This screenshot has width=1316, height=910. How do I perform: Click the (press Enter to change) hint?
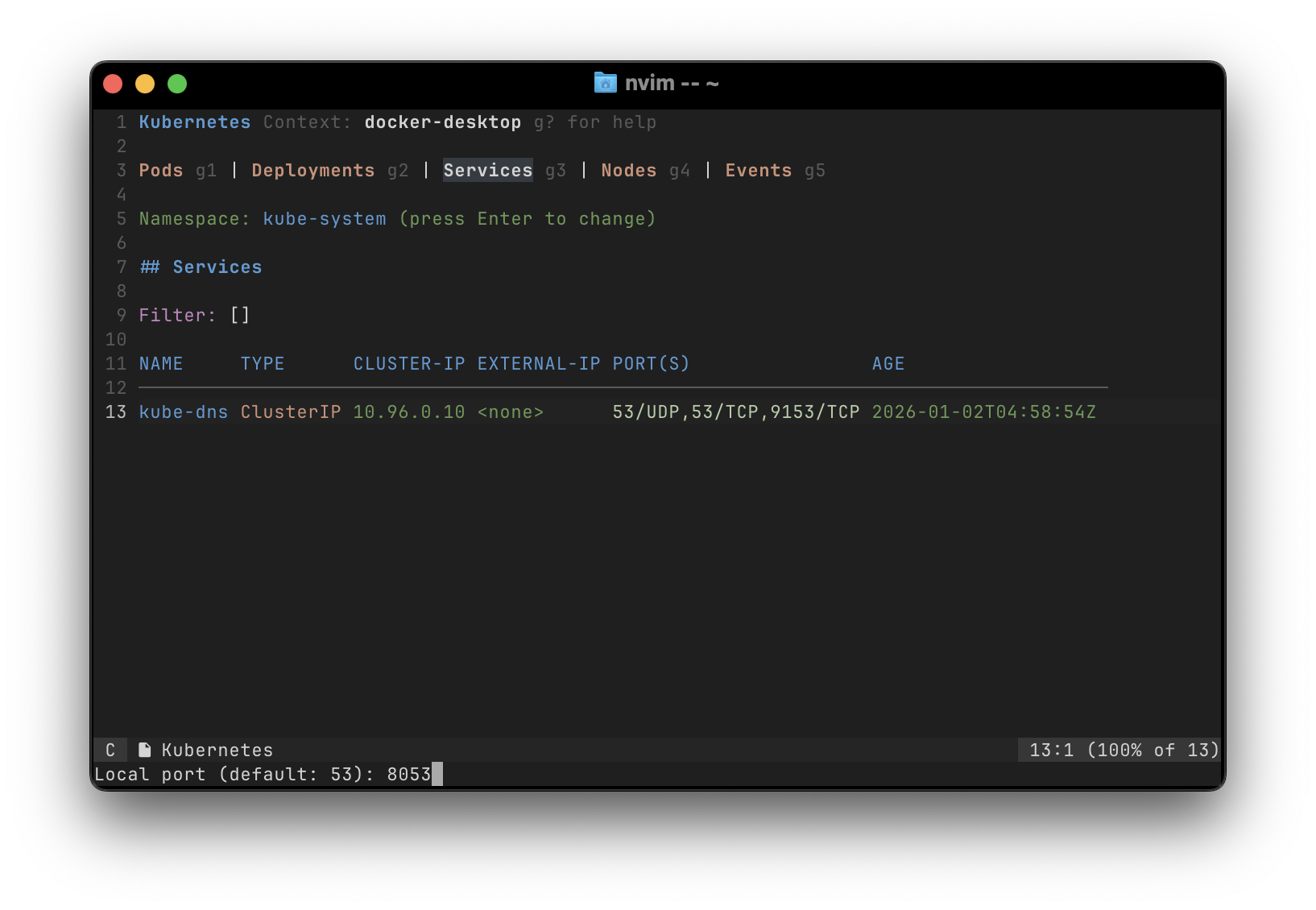pos(528,219)
